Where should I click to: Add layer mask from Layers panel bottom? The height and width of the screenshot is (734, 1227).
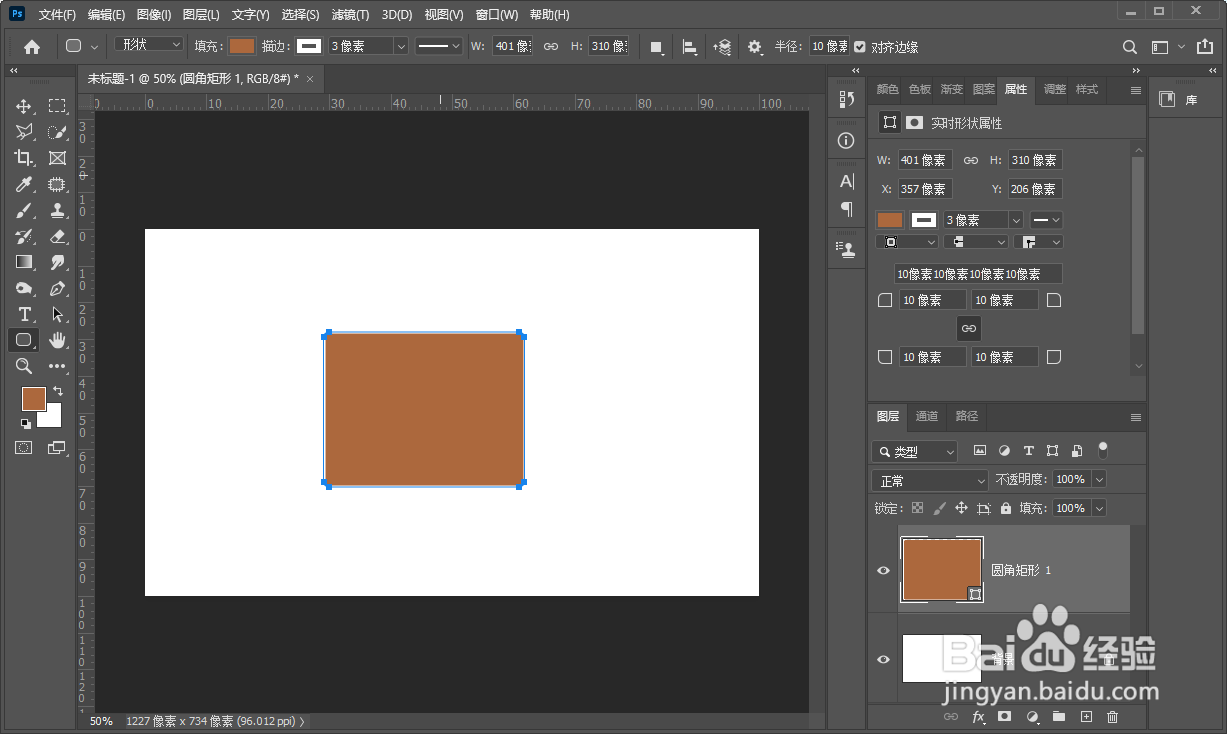[1005, 716]
